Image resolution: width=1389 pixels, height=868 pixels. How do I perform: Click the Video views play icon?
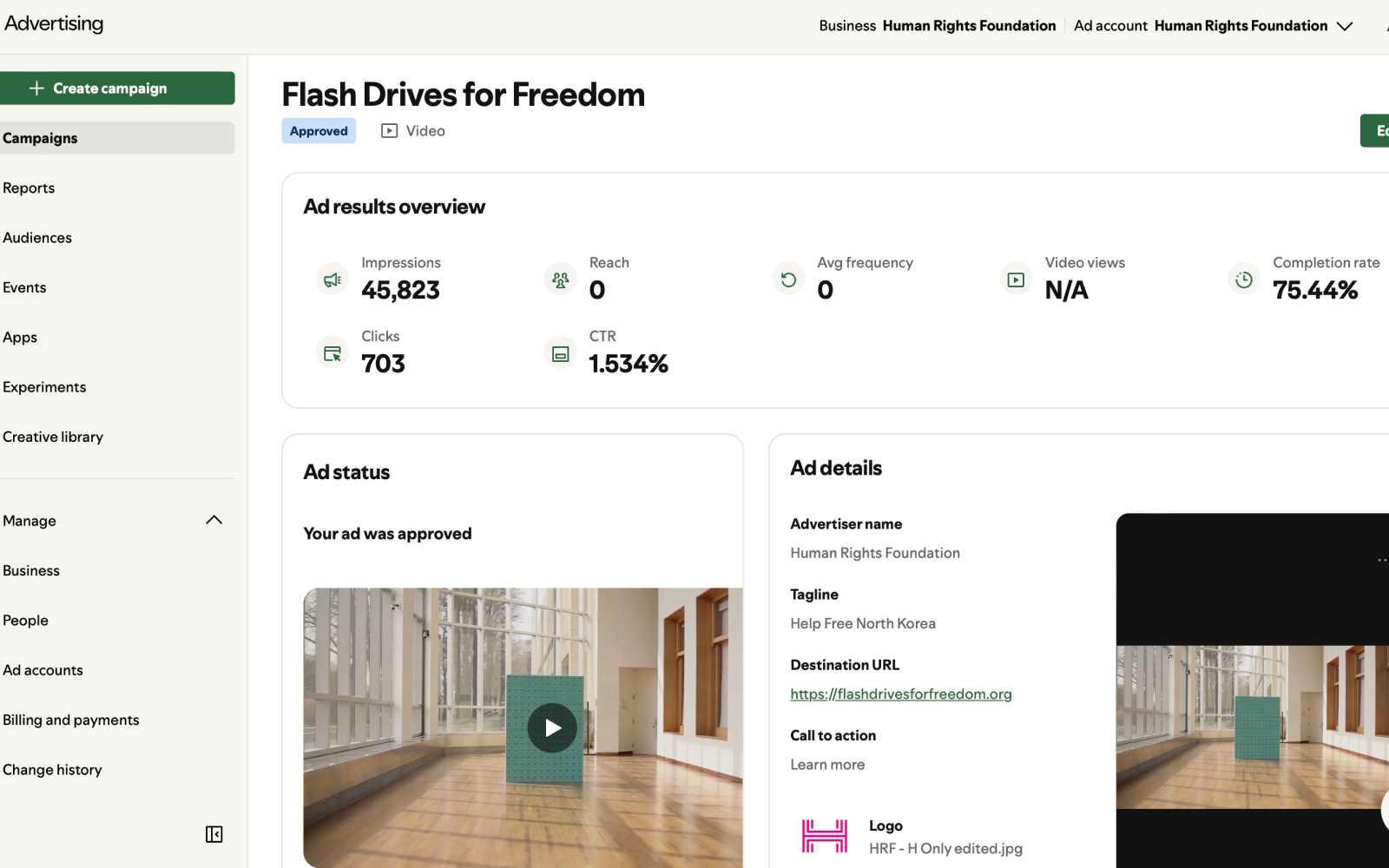[1016, 279]
